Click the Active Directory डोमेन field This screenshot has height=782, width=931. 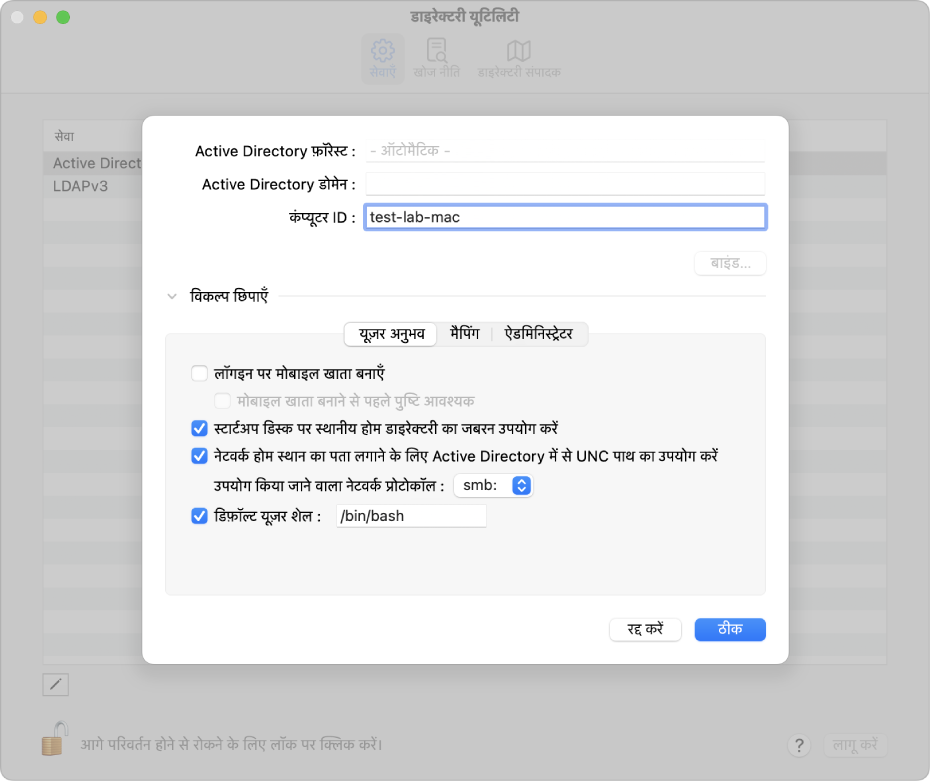click(565, 184)
